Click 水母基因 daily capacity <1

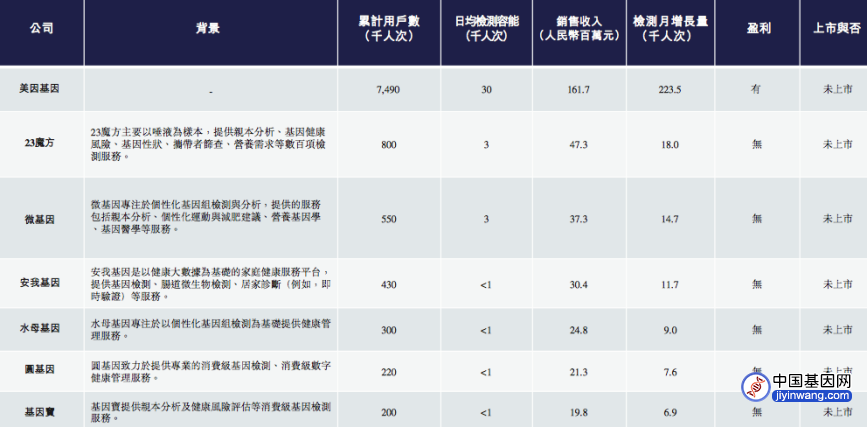[486, 330]
